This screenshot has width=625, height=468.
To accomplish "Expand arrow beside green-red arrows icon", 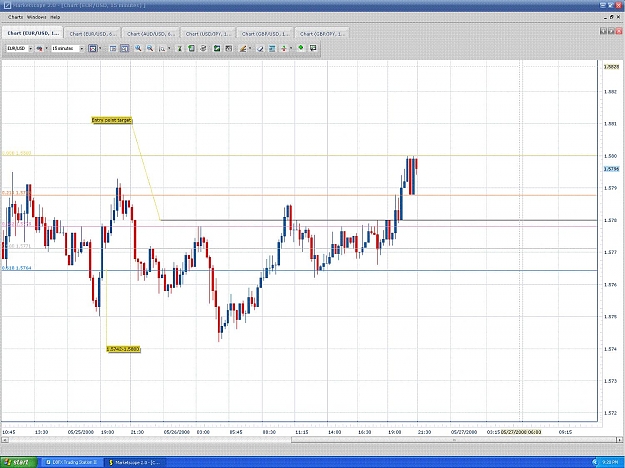I will (291, 49).
